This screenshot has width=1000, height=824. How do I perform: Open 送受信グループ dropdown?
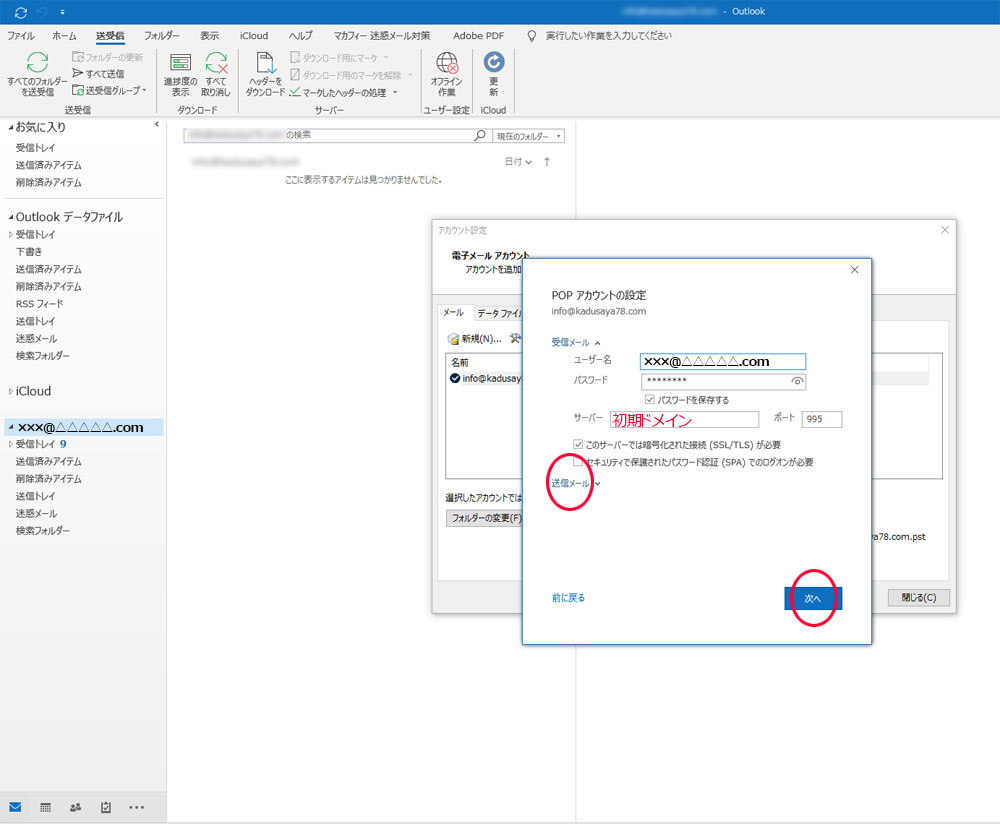(x=109, y=91)
